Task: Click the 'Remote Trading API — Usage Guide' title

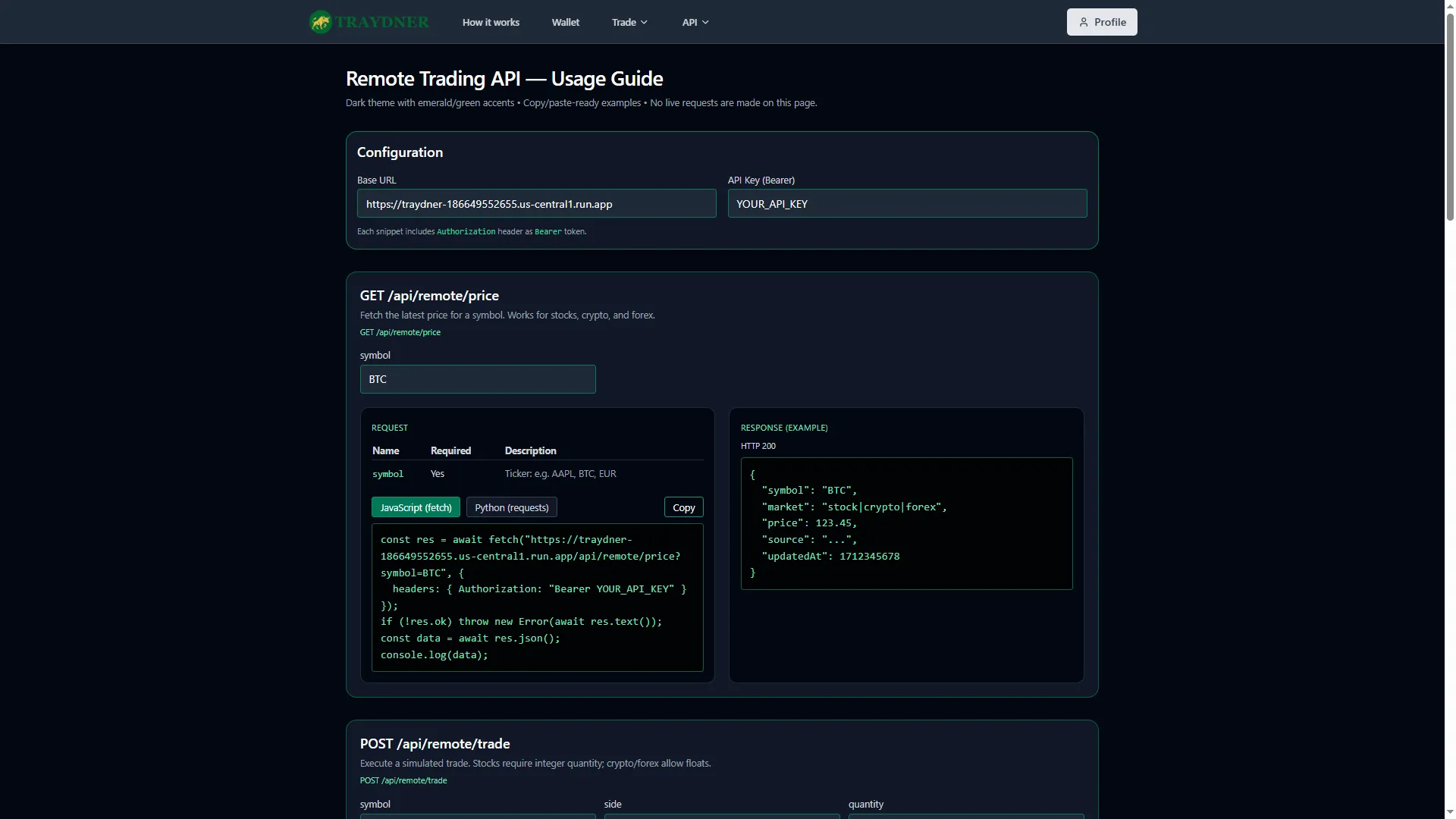Action: pyautogui.click(x=504, y=79)
